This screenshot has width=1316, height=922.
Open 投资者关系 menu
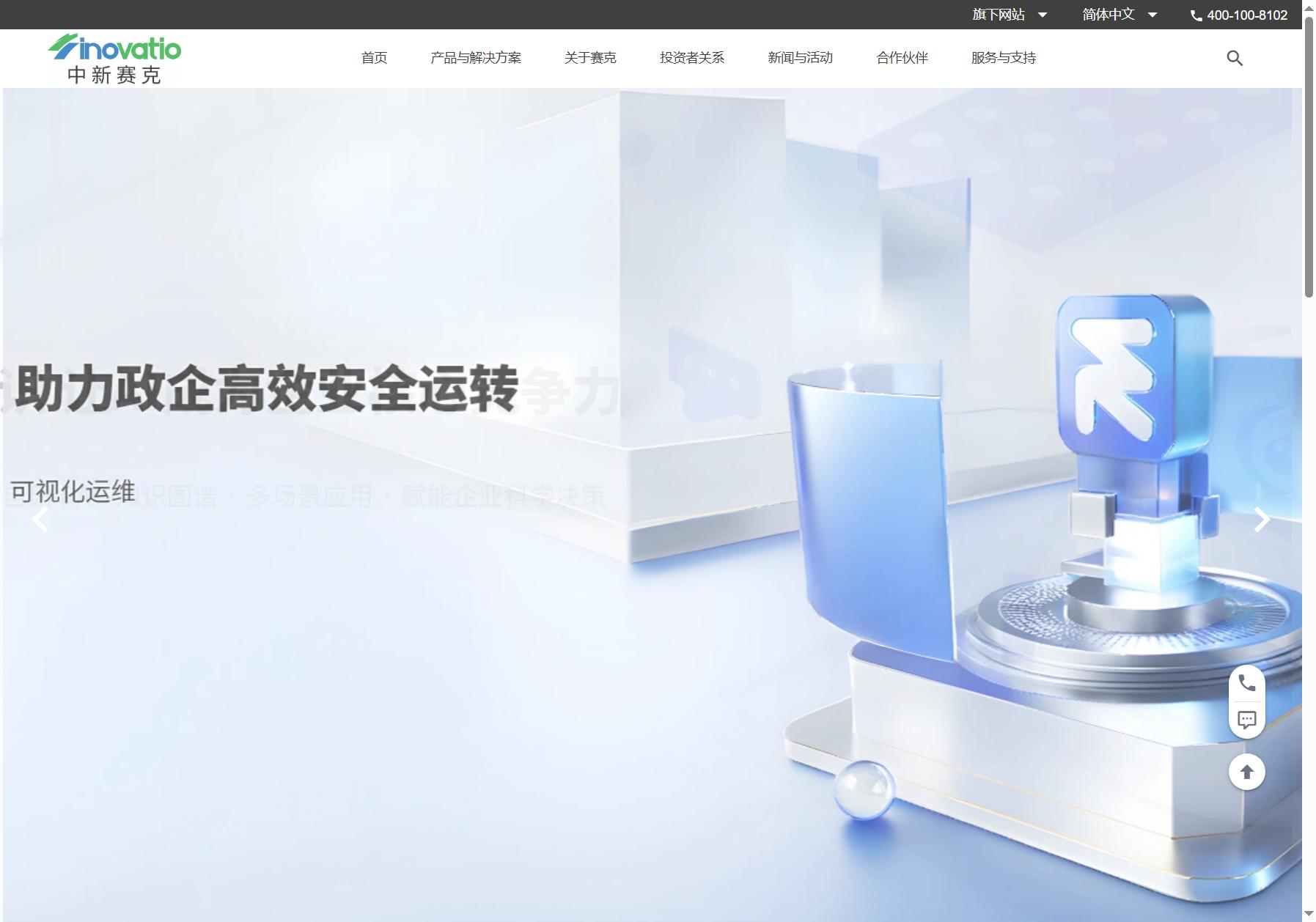click(x=692, y=58)
